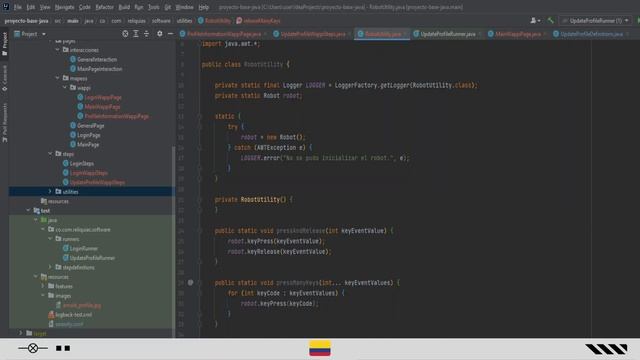The width and height of the screenshot is (640, 360).
Task: Open the Help menu
Action: tap(203, 7)
